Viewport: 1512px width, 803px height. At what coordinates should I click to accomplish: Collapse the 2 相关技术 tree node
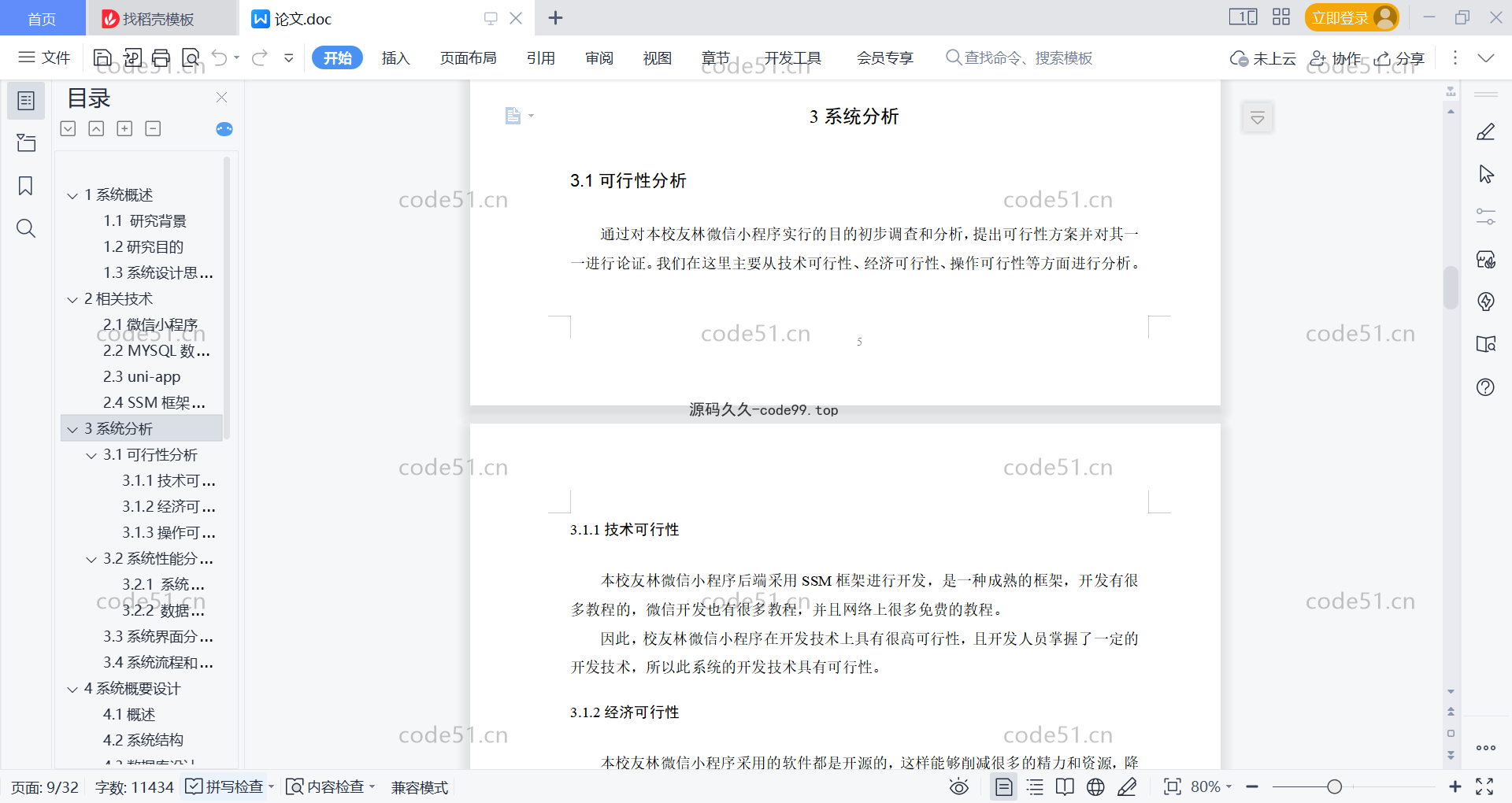point(72,299)
